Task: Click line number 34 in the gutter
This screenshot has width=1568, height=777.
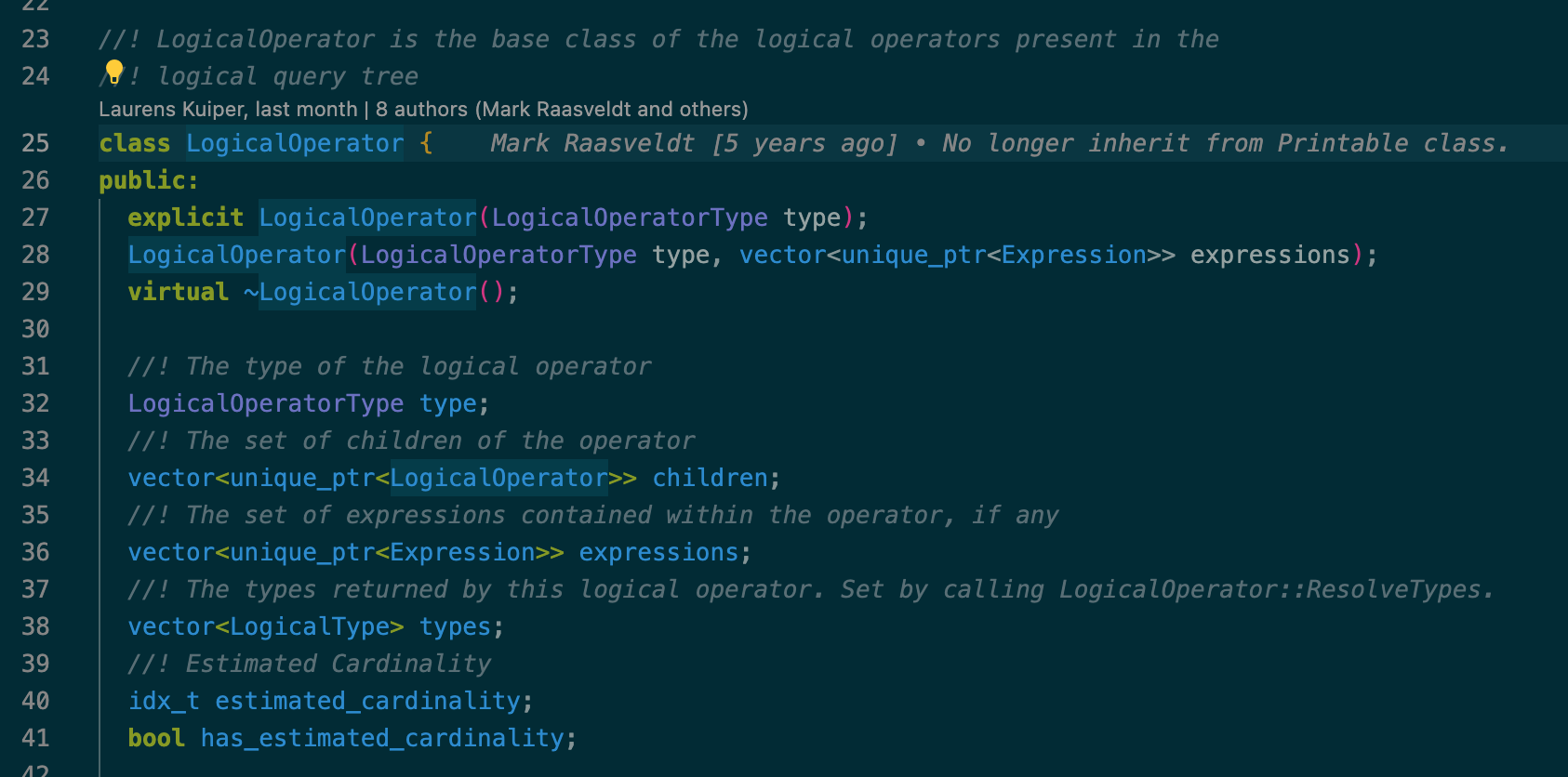Action: (x=35, y=478)
